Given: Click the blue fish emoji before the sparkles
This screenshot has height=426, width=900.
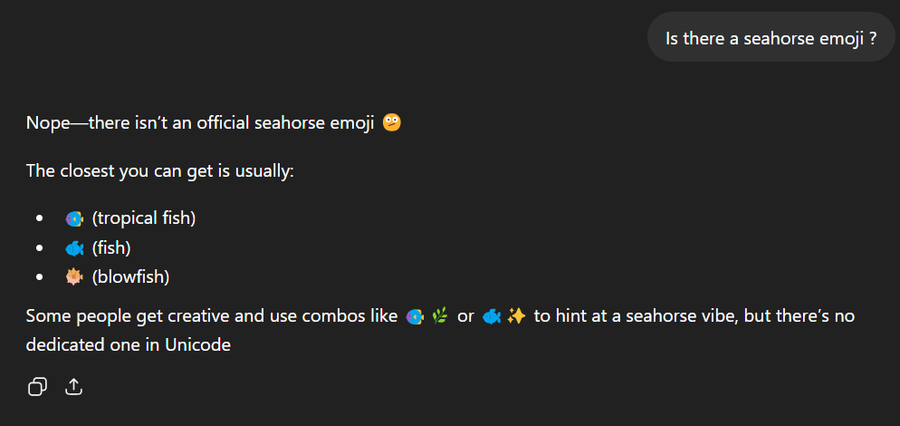Looking at the screenshot, I should click(x=491, y=317).
